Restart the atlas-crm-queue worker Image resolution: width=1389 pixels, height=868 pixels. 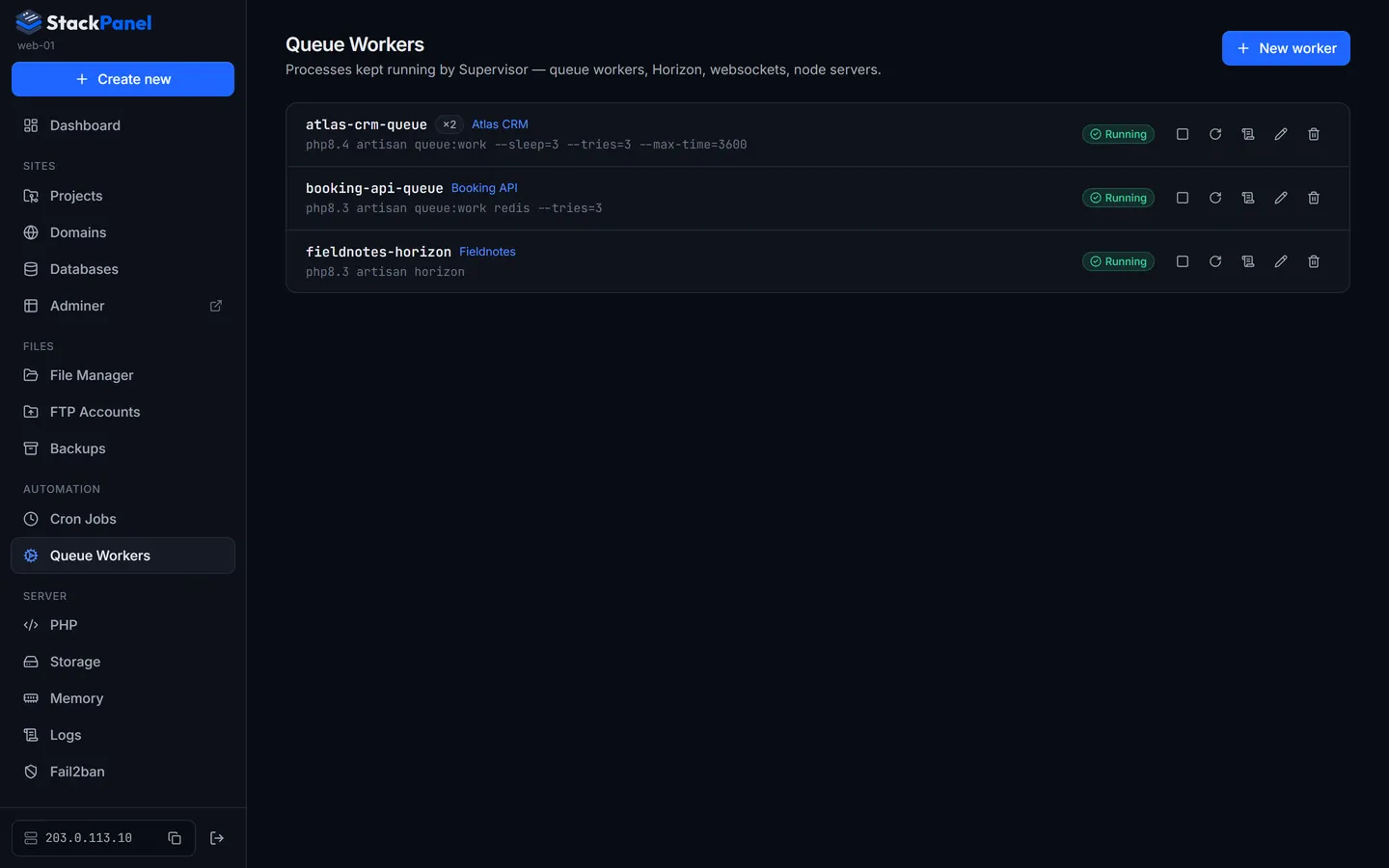[1215, 134]
